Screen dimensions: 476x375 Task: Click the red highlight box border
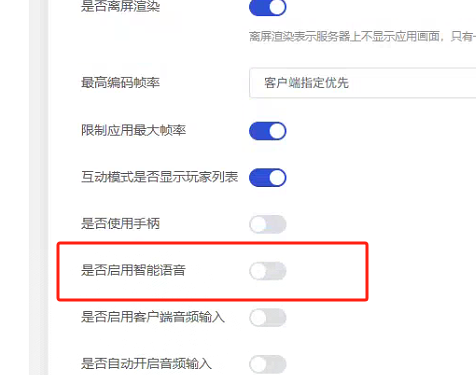tap(213, 243)
